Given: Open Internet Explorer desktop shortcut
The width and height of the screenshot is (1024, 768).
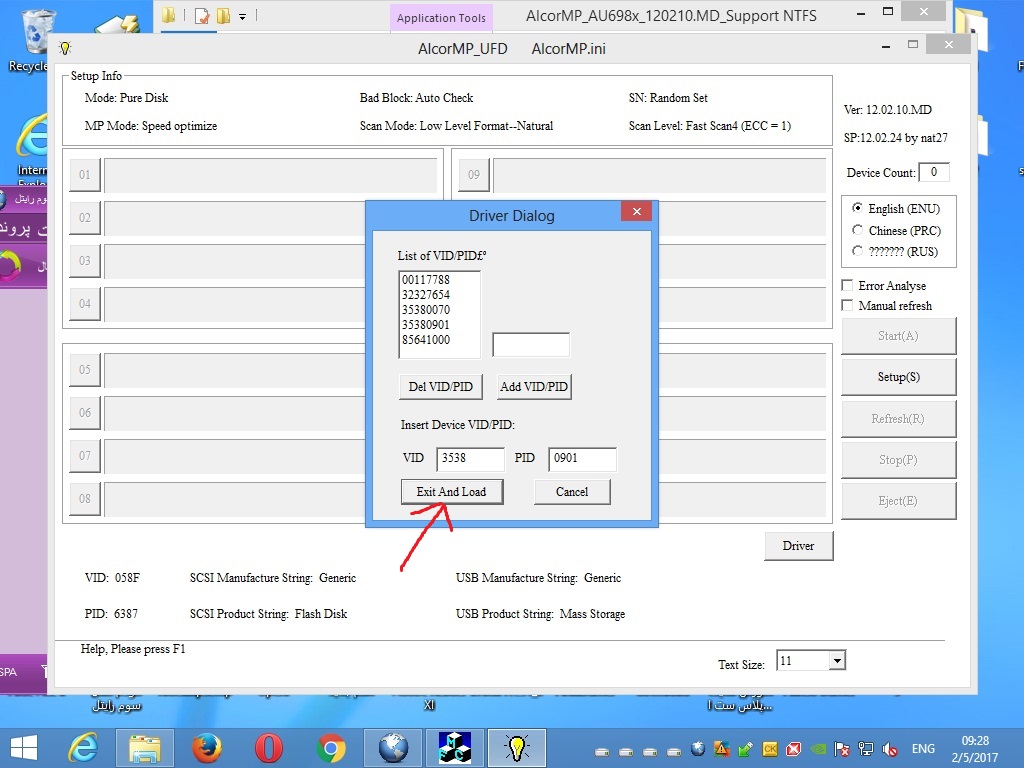Looking at the screenshot, I should point(31,149).
